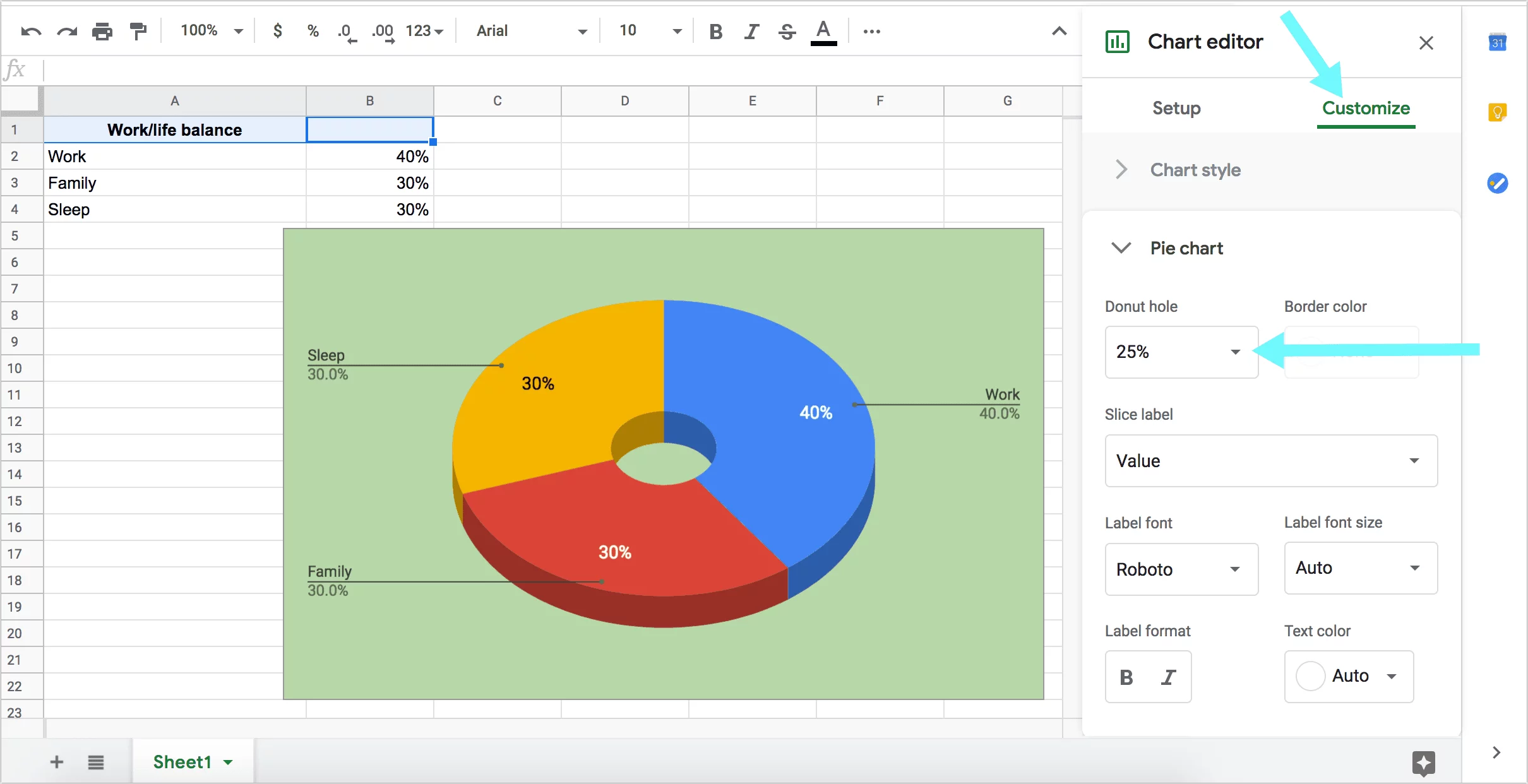Open the all sheets list icon
Image resolution: width=1528 pixels, height=784 pixels.
tap(96, 763)
